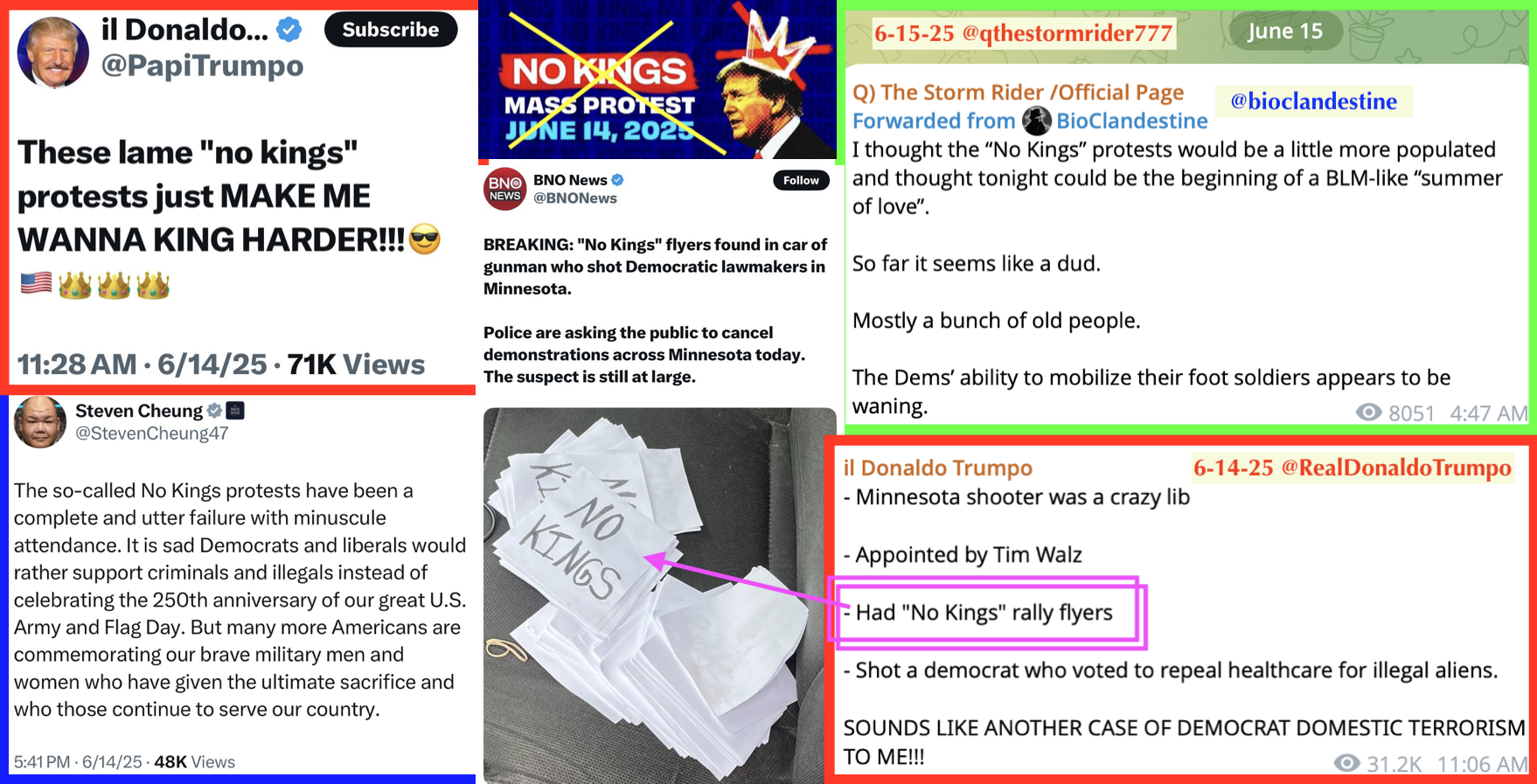
Task: Click affiliation badge icon beside Steven Cheung
Action: (235, 411)
